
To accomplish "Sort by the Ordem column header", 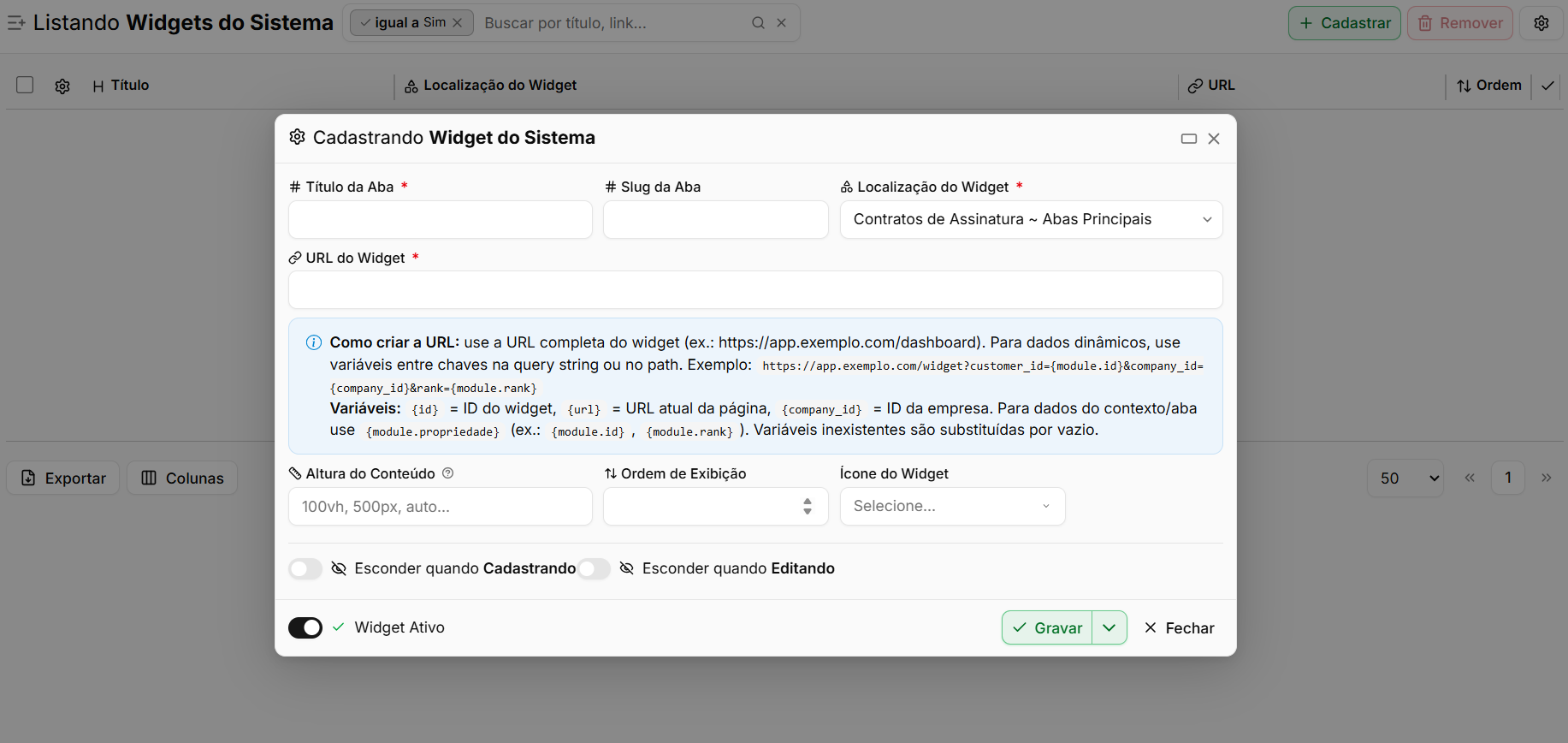I will [x=1489, y=85].
